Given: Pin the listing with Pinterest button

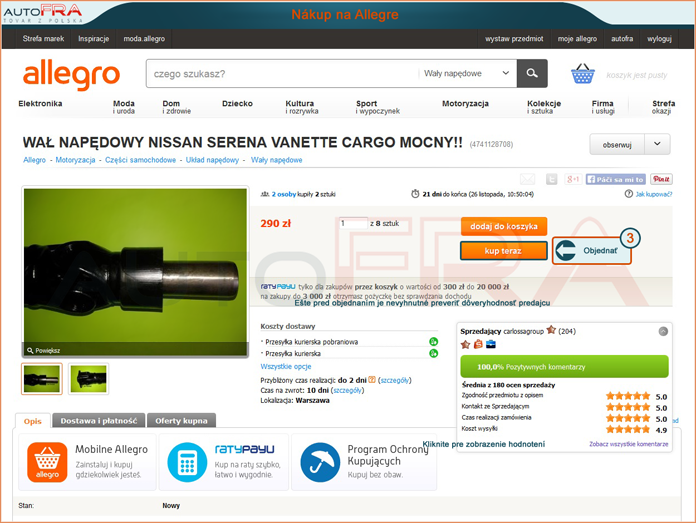Looking at the screenshot, I should pyautogui.click(x=661, y=179).
